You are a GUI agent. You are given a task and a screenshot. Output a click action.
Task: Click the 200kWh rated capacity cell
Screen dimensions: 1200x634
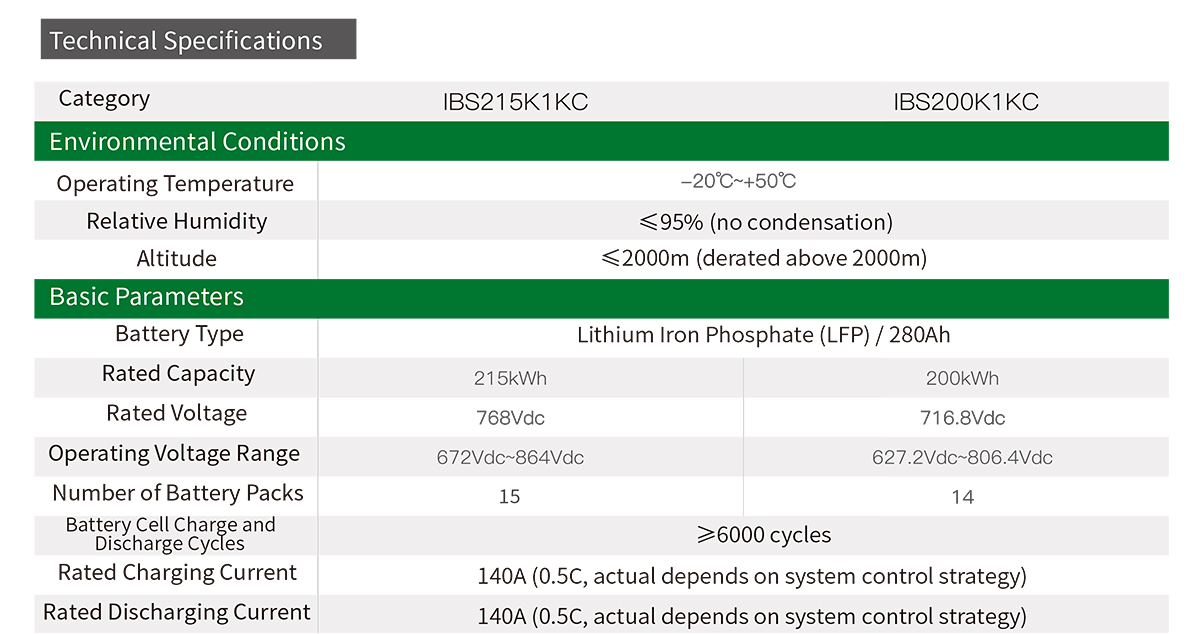(962, 379)
